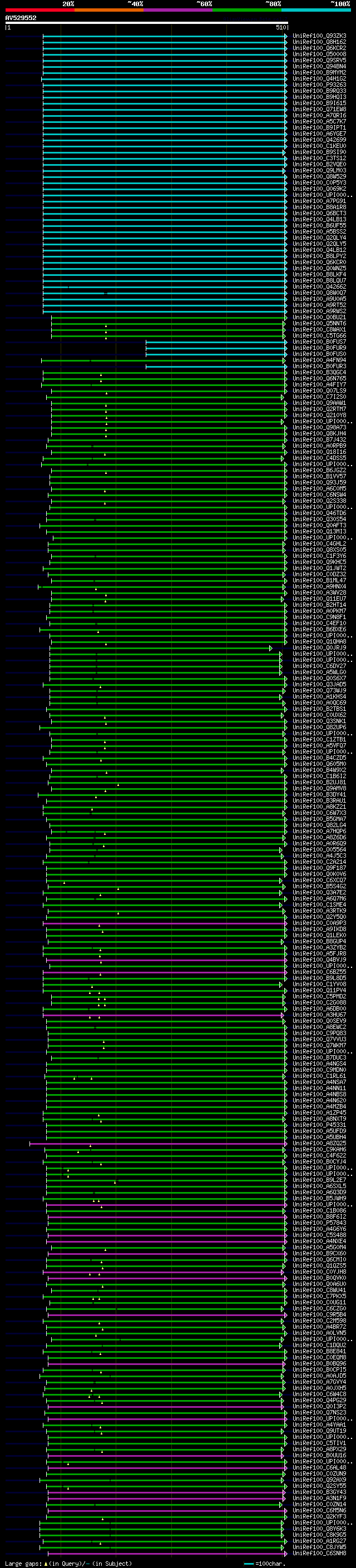Image resolution: width=356 pixels, height=1568 pixels.
Task: Click text UniRef100_B0UU16
Action: (x=319, y=1455)
